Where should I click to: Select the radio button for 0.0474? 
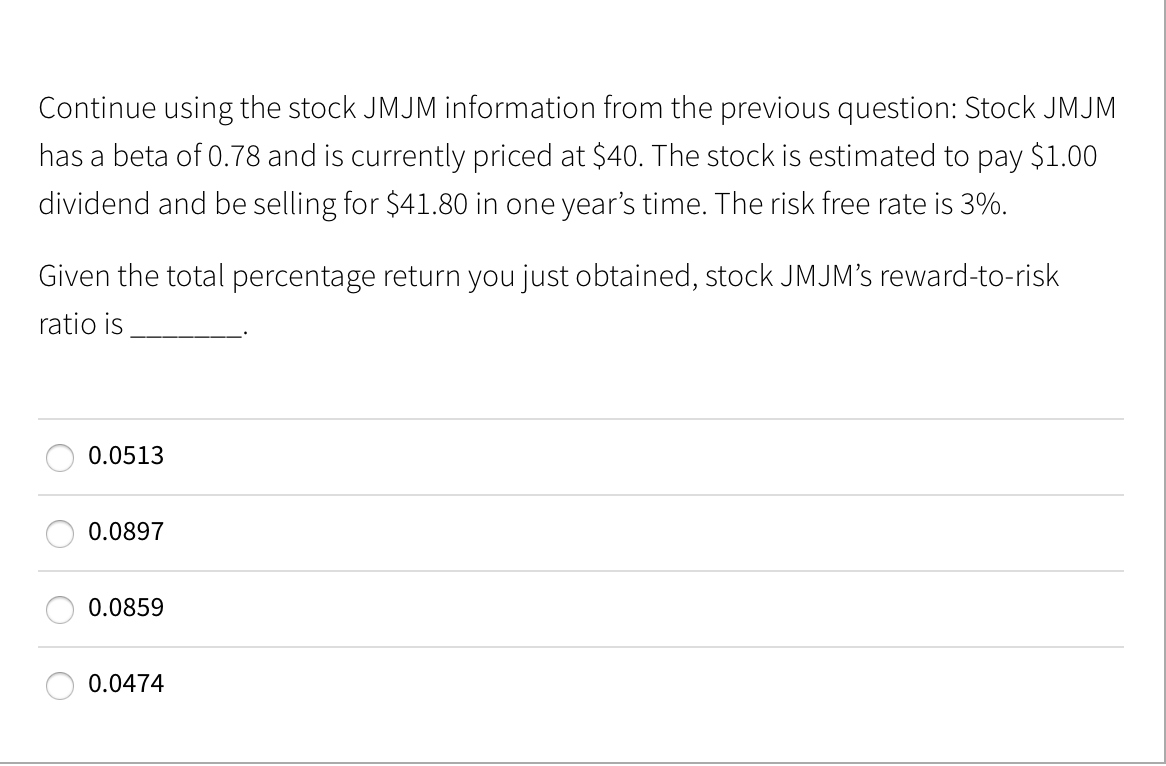(x=60, y=685)
